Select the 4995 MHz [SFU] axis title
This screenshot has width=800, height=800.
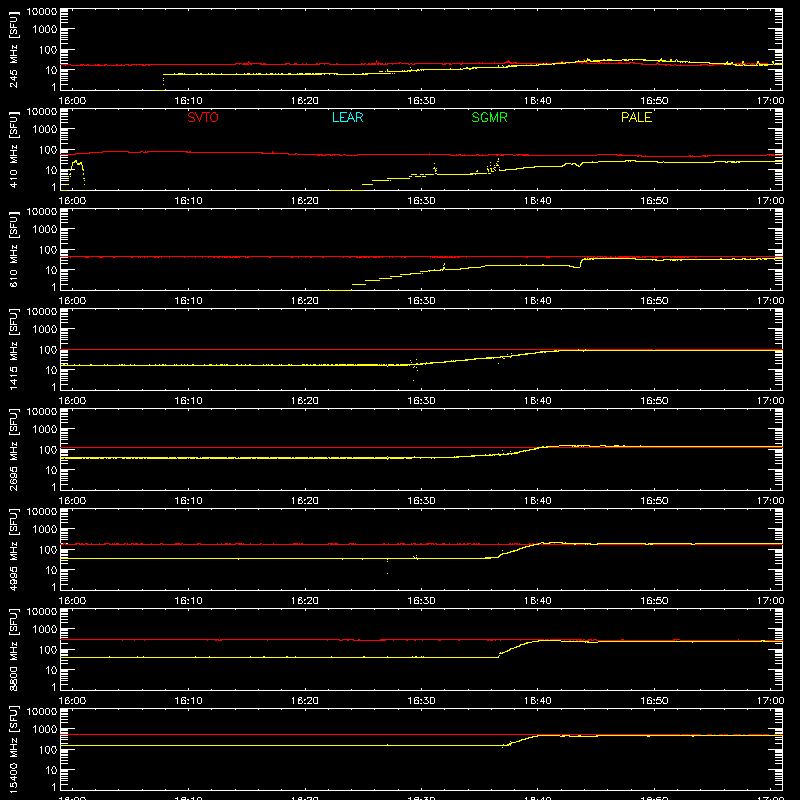click(x=13, y=549)
